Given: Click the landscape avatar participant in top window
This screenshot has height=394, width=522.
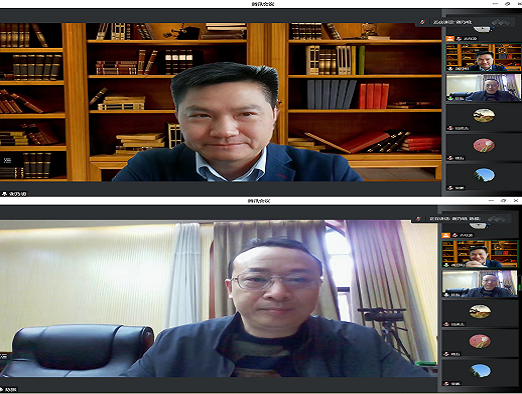Looking at the screenshot, I should tap(484, 115).
